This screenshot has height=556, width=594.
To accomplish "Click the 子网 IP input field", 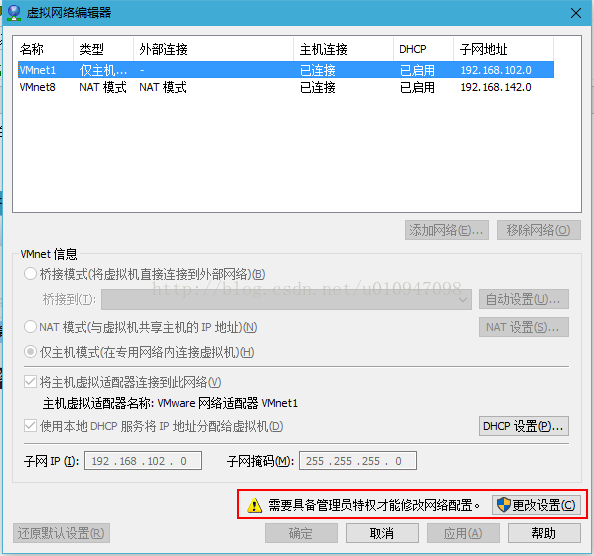I will (143, 461).
